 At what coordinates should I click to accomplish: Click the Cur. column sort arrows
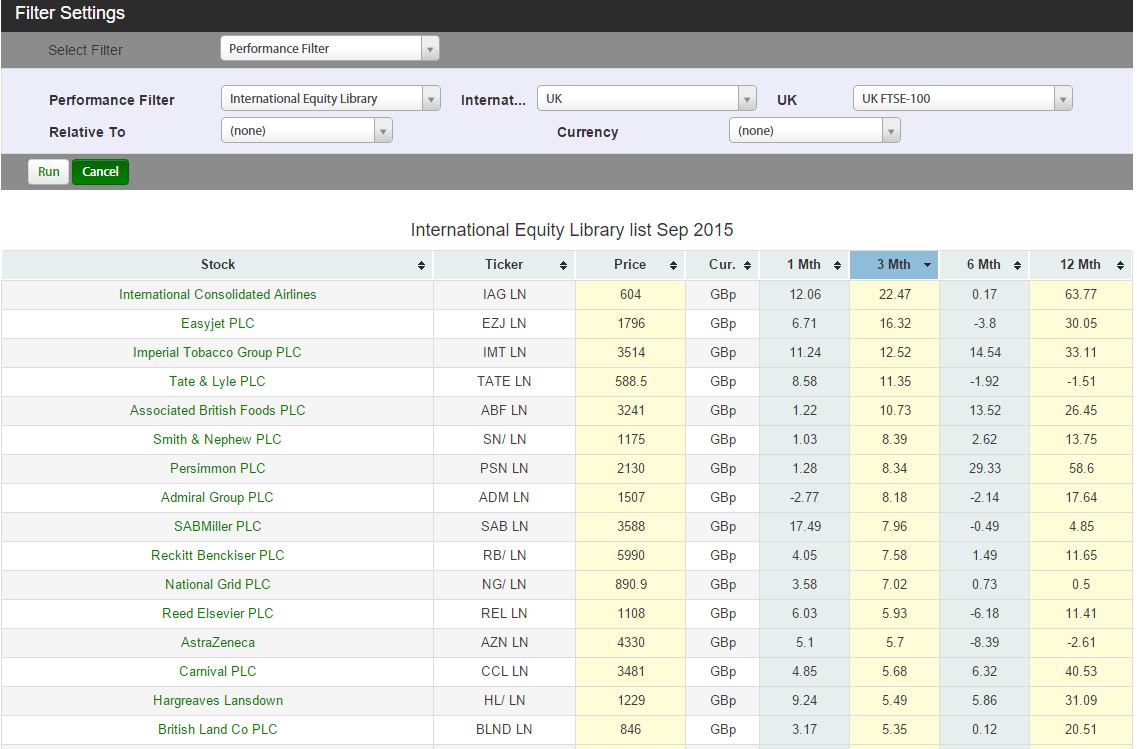[x=747, y=266]
